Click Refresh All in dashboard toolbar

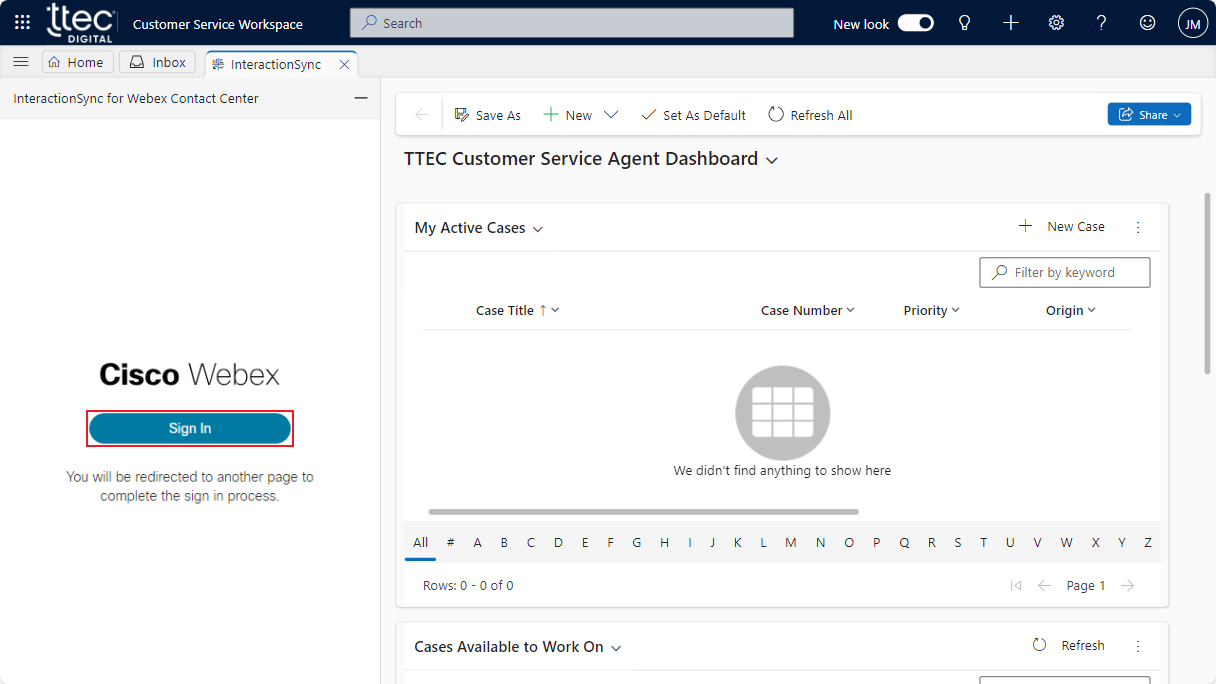810,115
